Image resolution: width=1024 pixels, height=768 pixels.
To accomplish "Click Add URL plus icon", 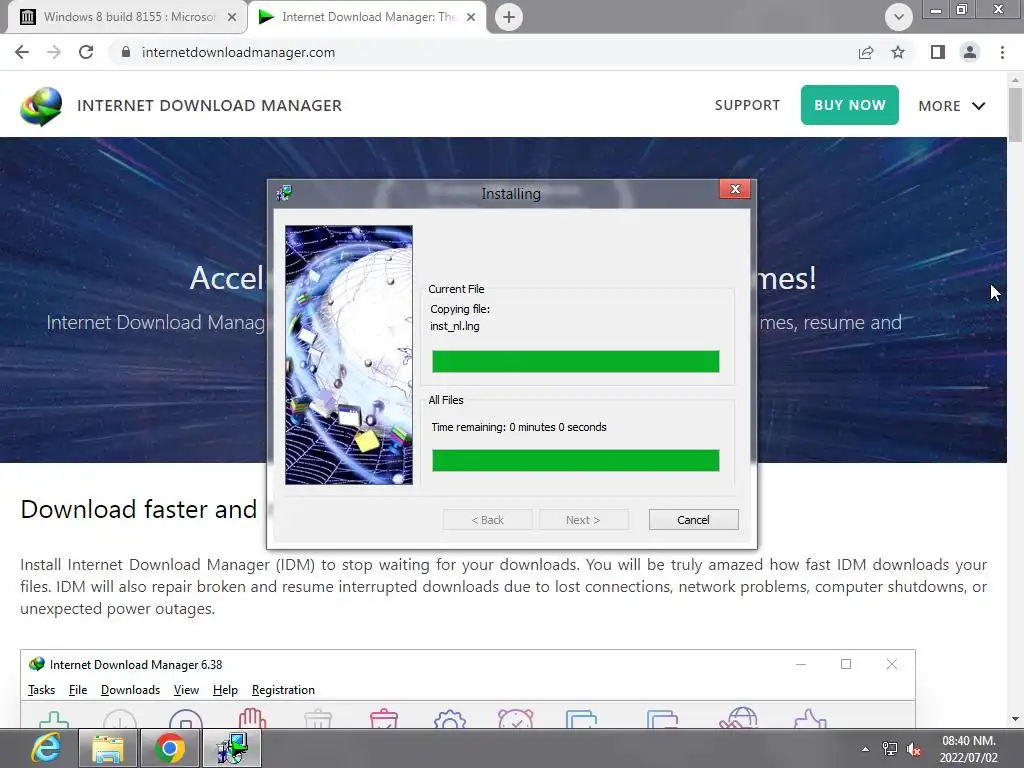I will pos(54,718).
